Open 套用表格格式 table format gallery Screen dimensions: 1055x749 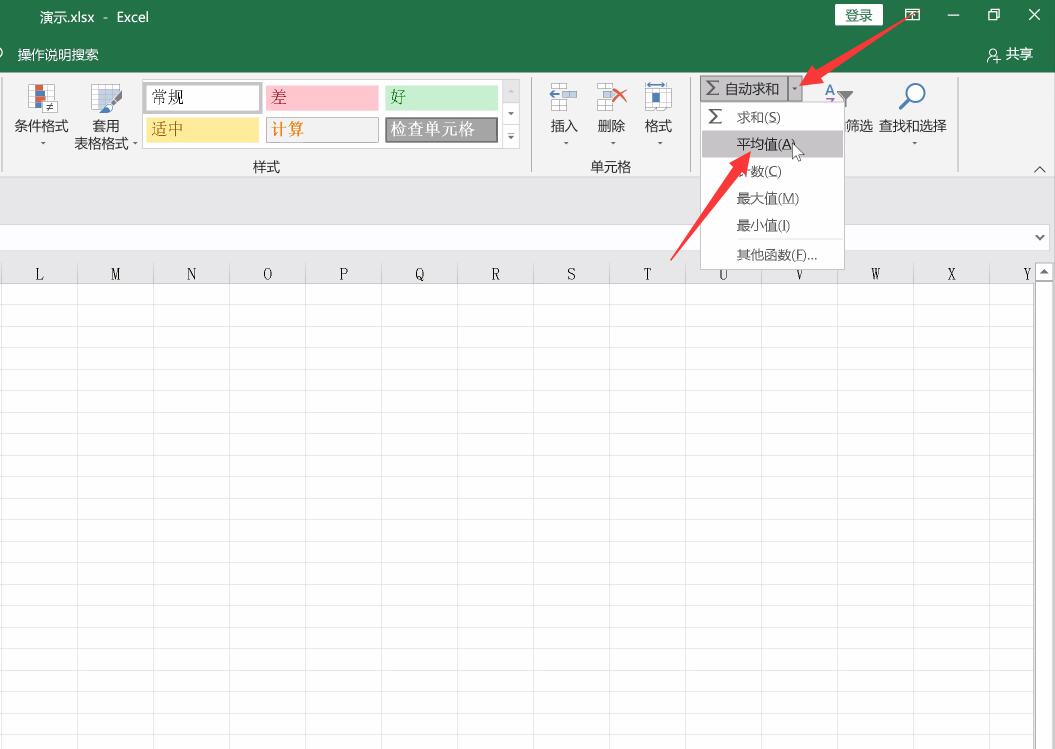pos(106,115)
